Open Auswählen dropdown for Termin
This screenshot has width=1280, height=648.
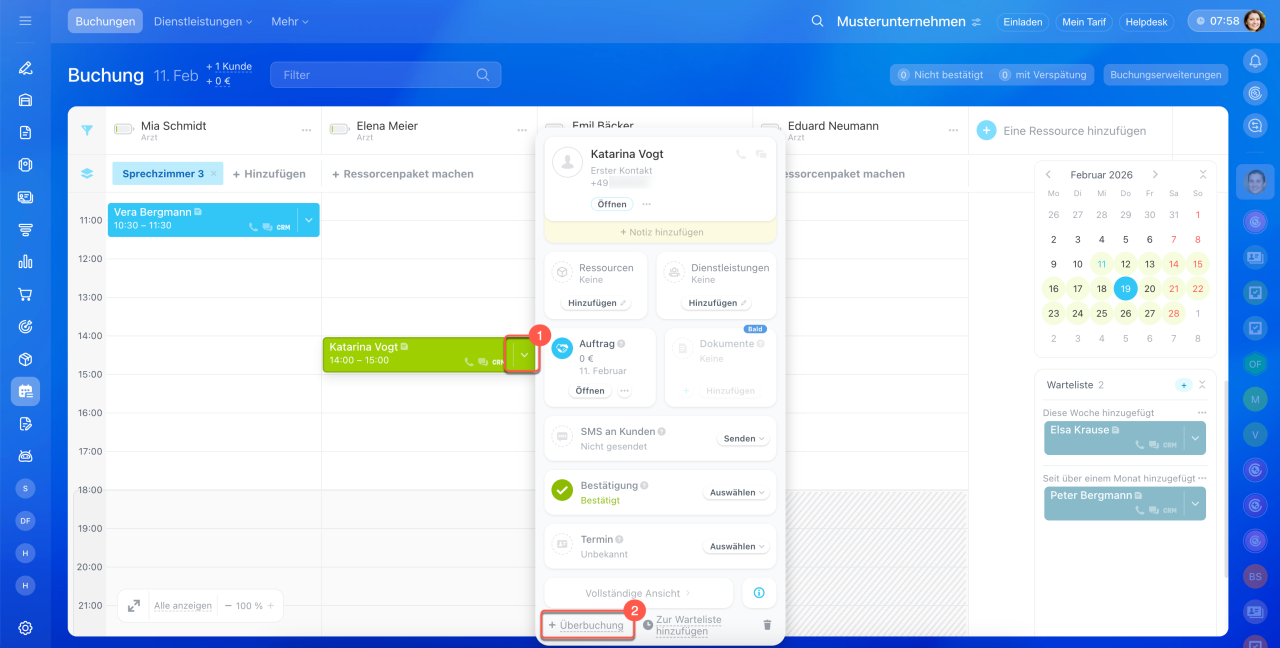coord(737,547)
